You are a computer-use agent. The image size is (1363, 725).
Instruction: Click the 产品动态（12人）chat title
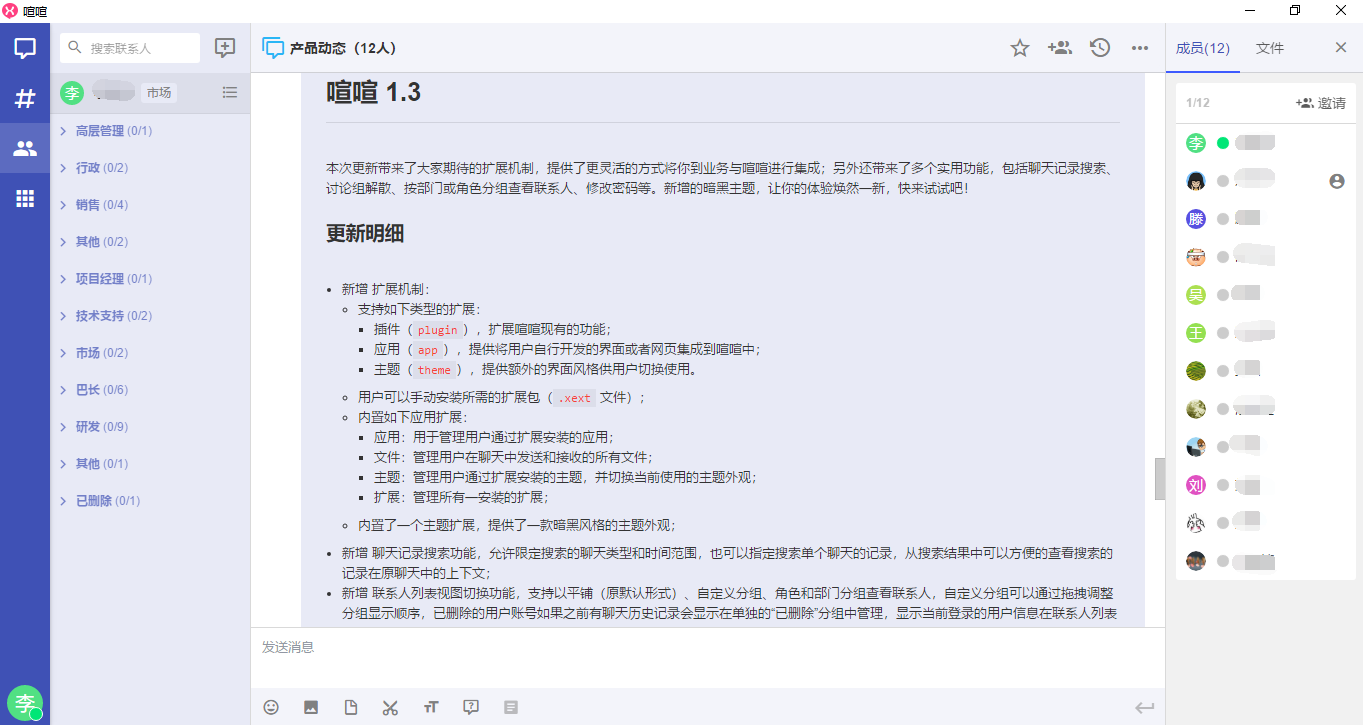tap(343, 48)
